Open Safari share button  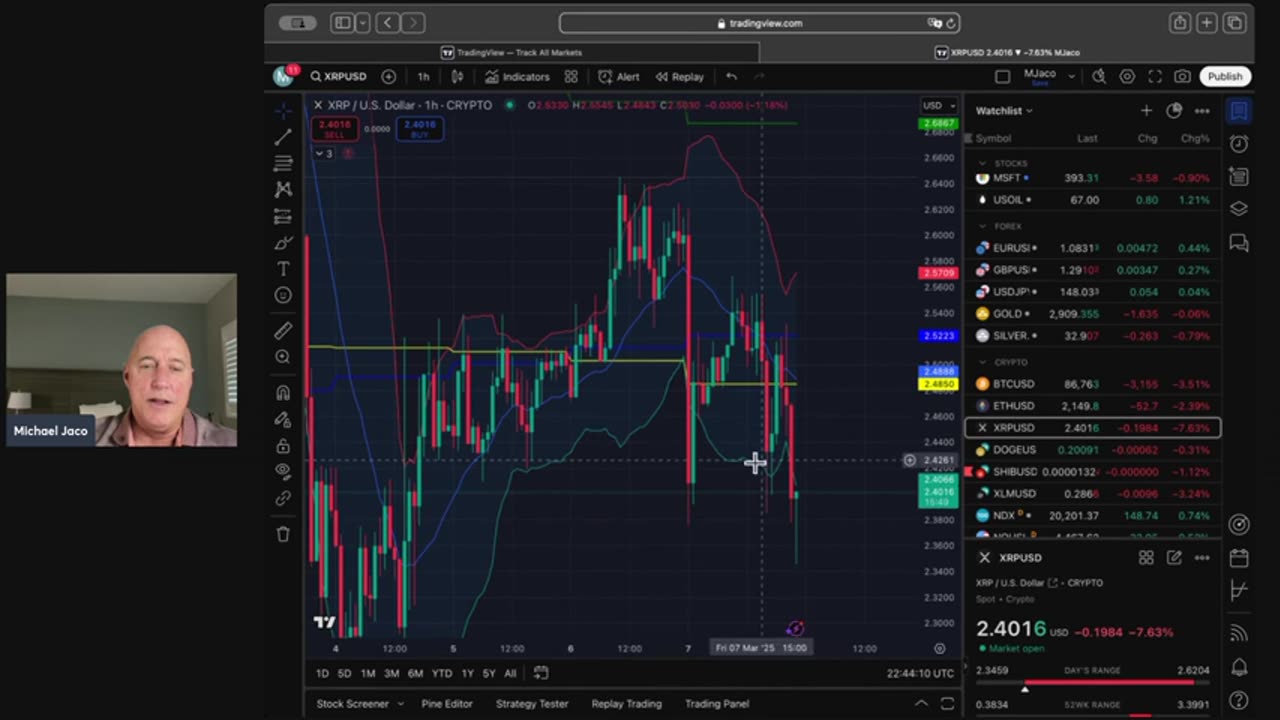tap(1180, 23)
